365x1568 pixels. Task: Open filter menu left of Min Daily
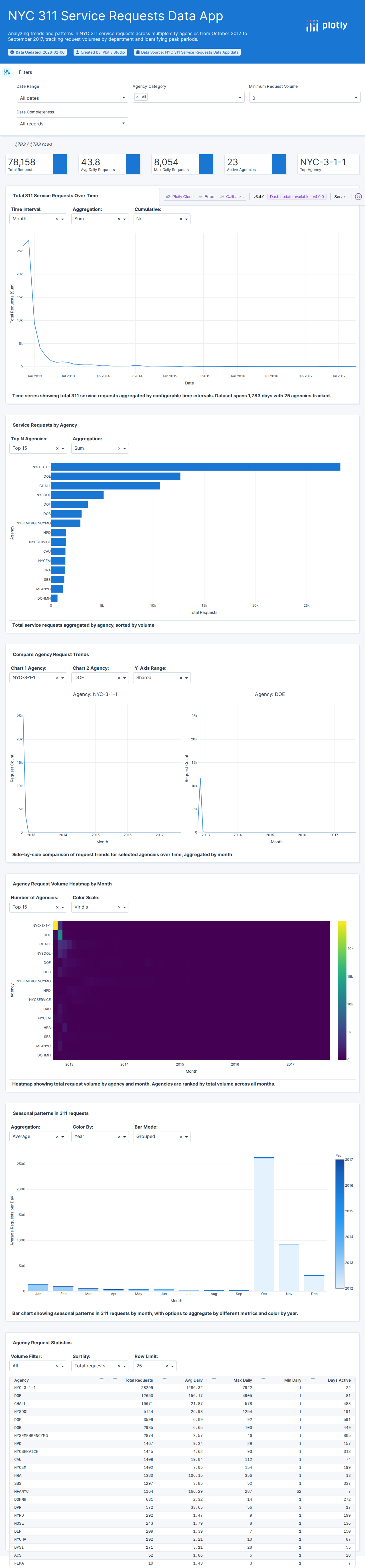[263, 1380]
